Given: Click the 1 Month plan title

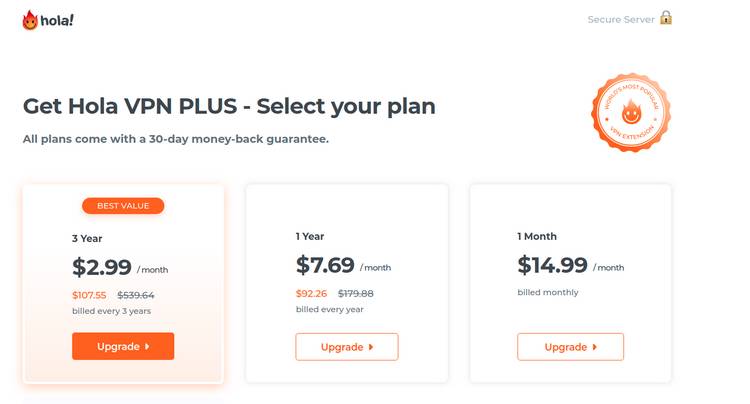Looking at the screenshot, I should tap(537, 236).
